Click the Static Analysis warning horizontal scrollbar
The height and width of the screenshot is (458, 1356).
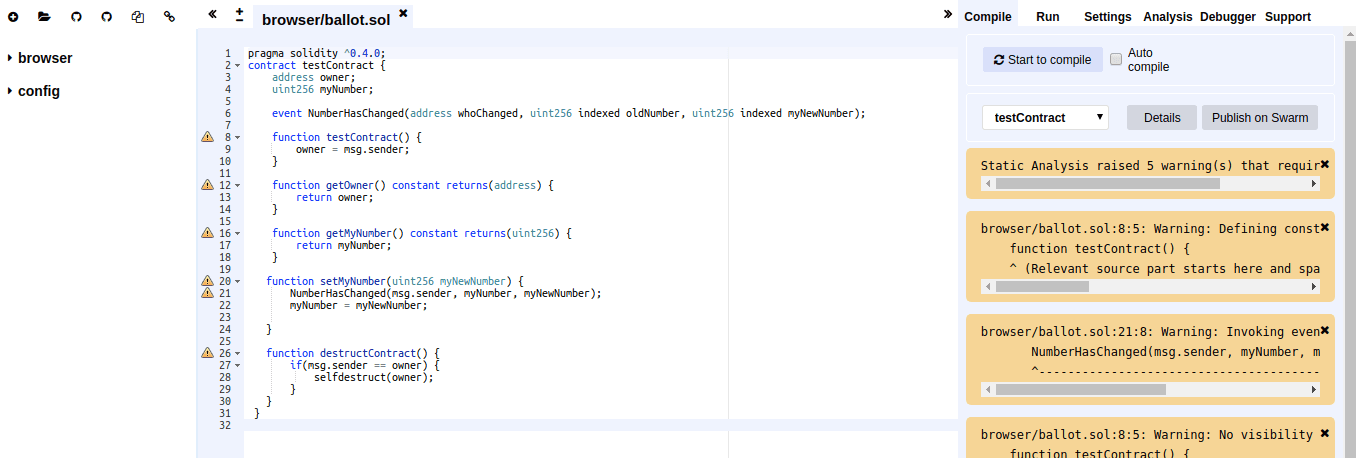(1107, 184)
